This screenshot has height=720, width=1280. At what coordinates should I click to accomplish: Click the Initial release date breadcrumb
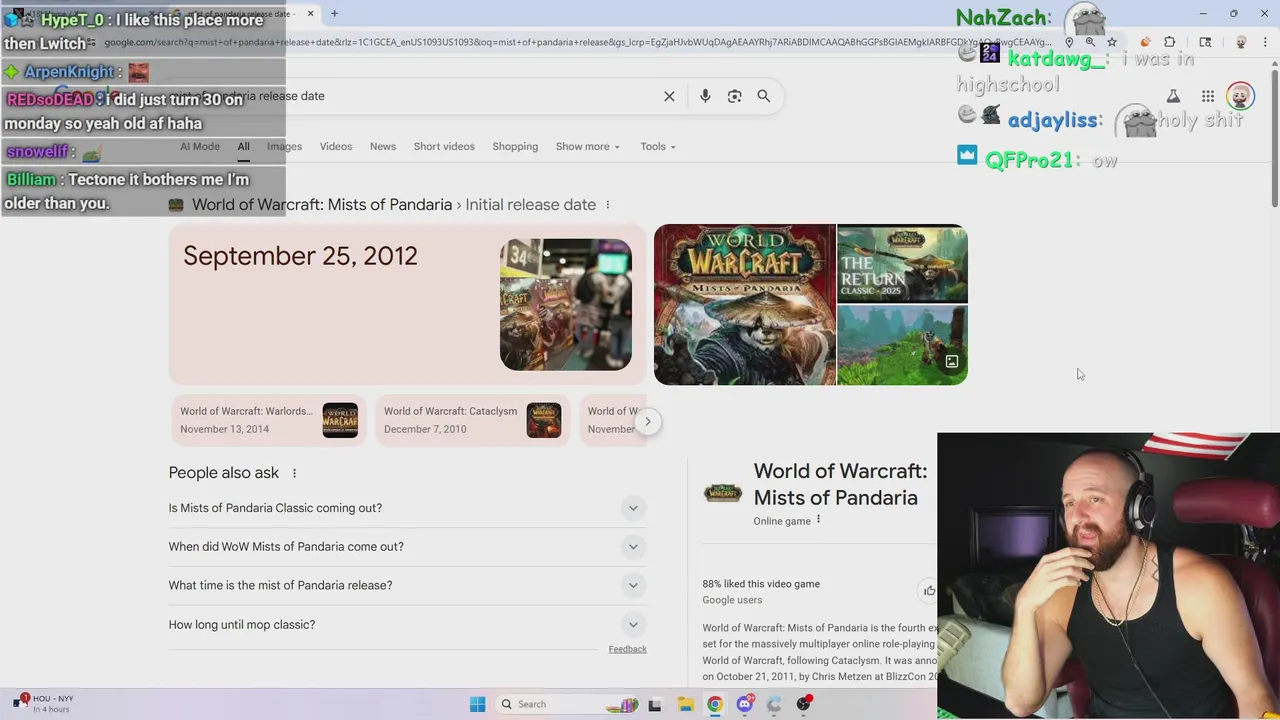(x=531, y=205)
